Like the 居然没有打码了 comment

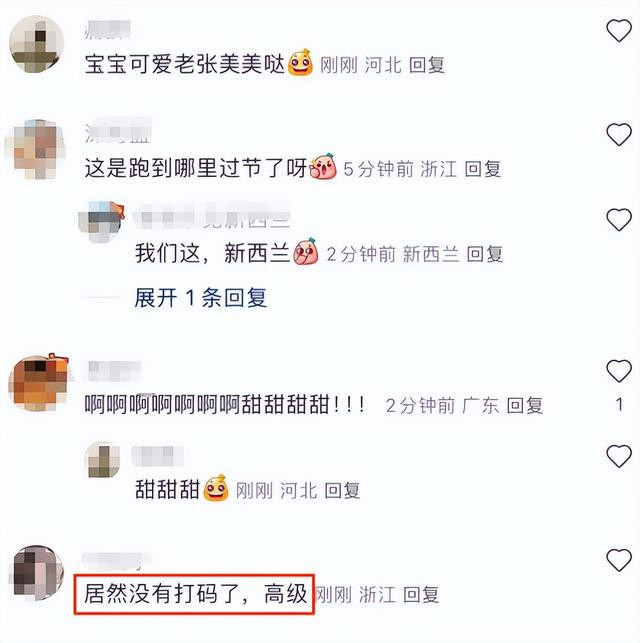[619, 560]
